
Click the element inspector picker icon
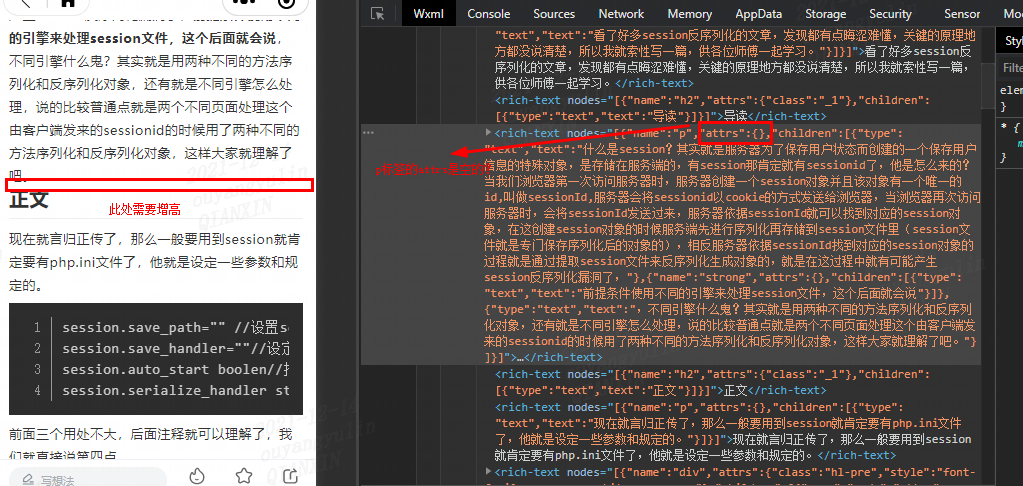point(377,14)
